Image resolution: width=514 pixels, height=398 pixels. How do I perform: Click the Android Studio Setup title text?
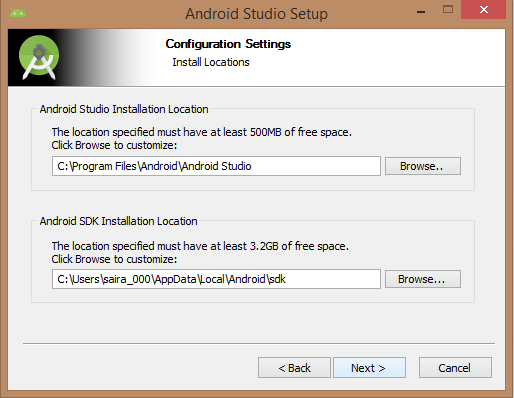(256, 14)
